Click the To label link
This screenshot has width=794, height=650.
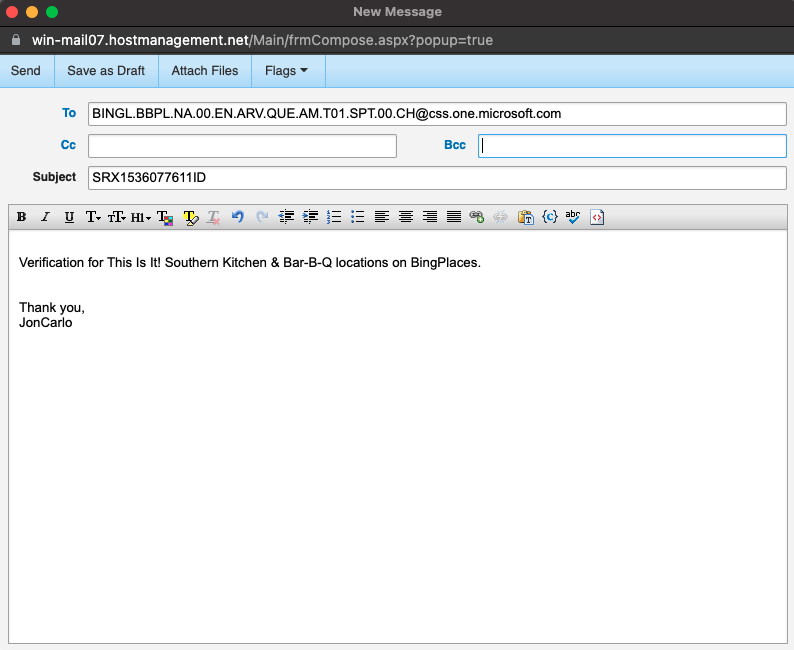point(69,113)
